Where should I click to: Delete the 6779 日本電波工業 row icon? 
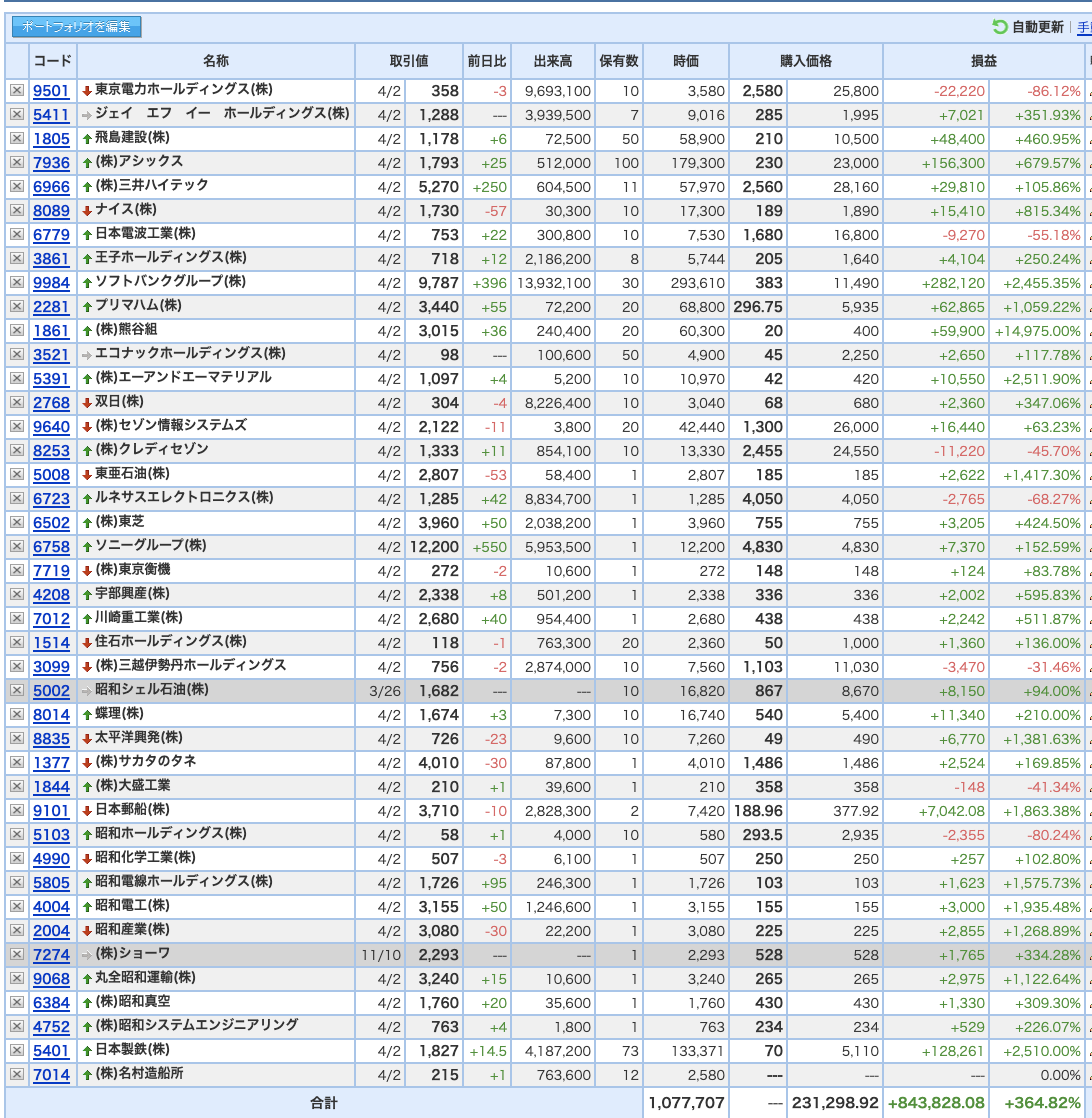(x=17, y=235)
